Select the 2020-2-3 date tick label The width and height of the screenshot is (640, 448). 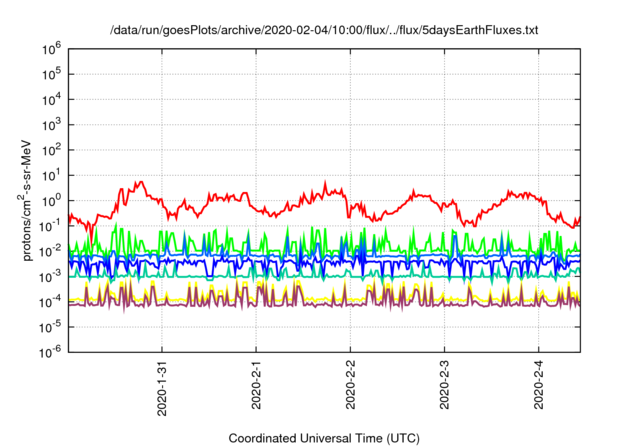[444, 384]
